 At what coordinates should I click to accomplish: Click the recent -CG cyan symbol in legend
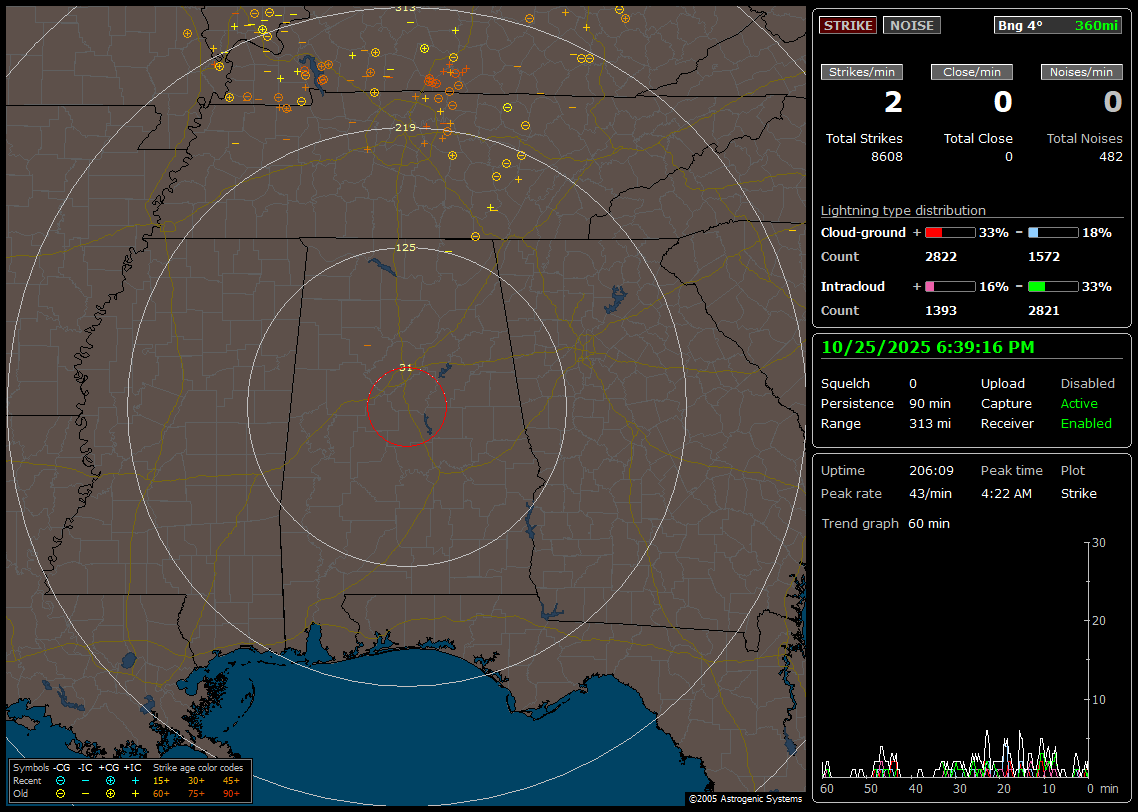(x=61, y=780)
